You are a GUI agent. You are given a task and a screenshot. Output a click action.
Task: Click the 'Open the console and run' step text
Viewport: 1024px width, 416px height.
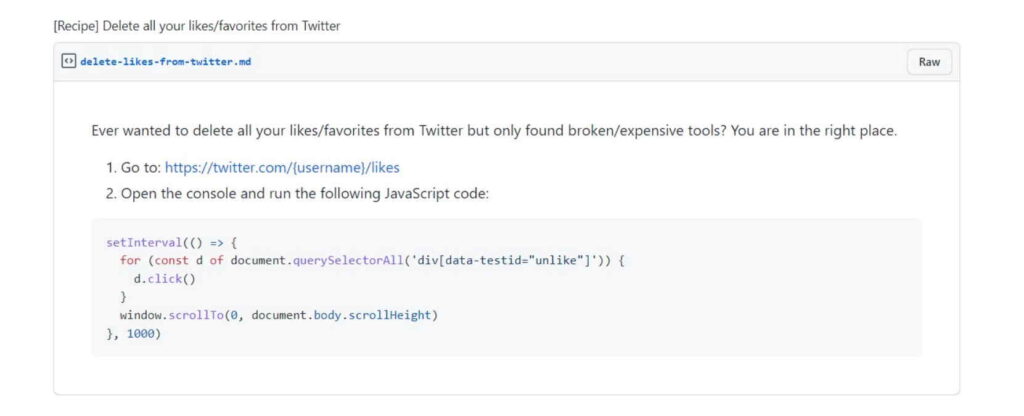coord(305,194)
